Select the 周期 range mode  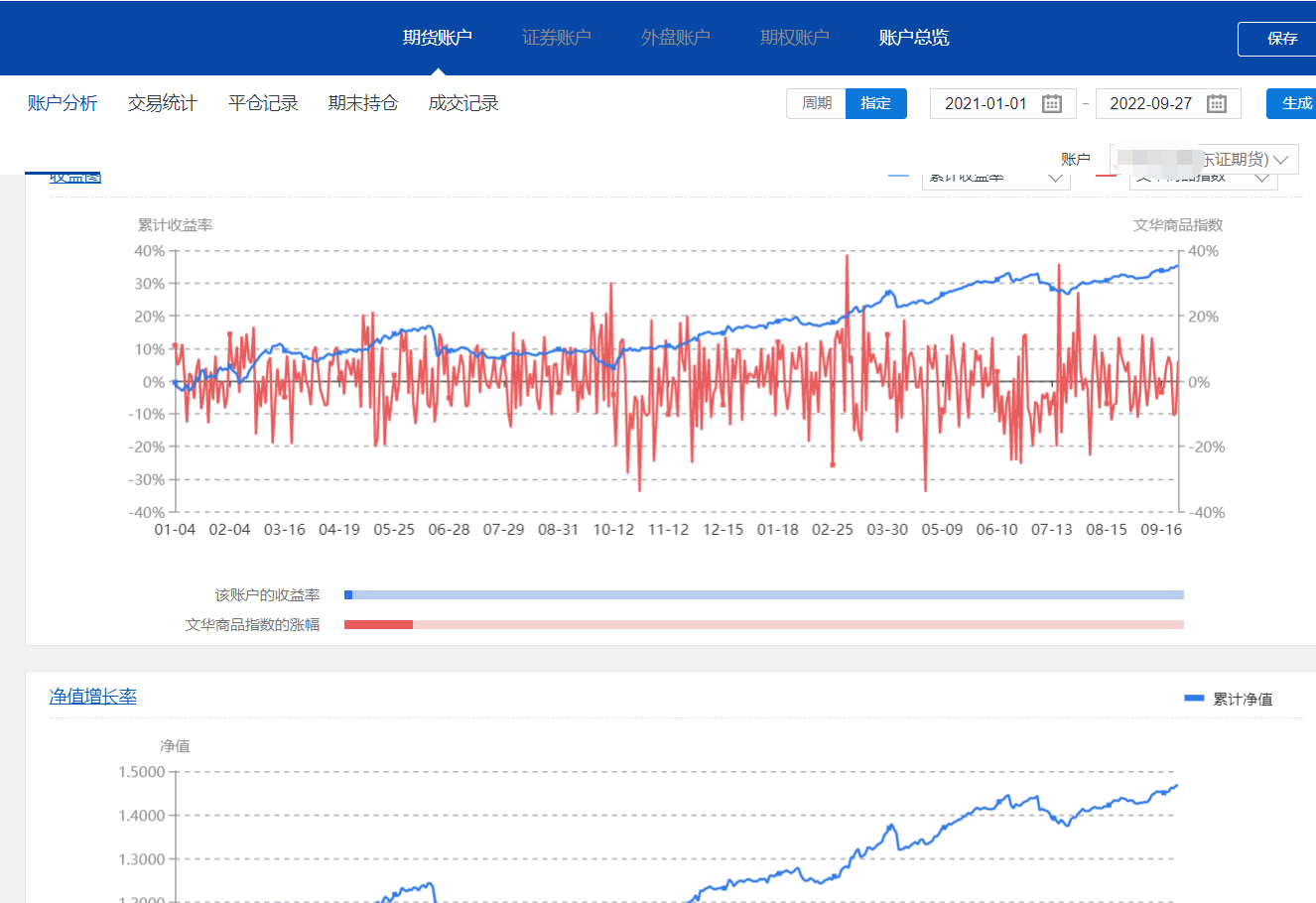tap(817, 103)
